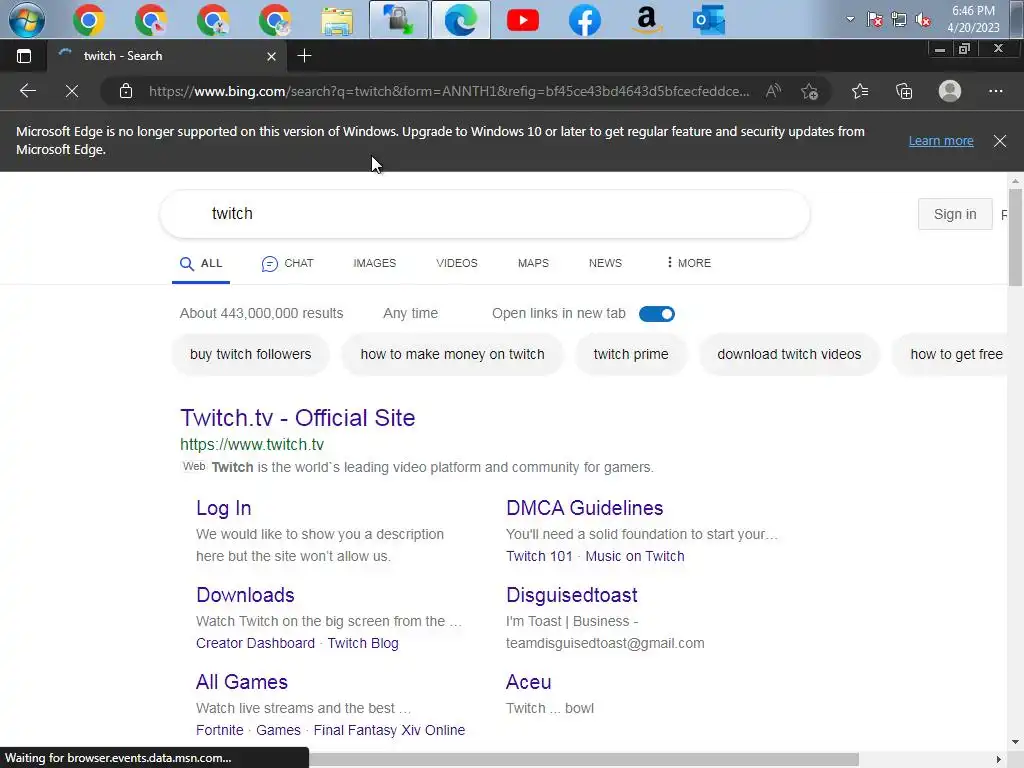Select the ALL search tab
Screen dimensions: 1024x768
point(201,263)
